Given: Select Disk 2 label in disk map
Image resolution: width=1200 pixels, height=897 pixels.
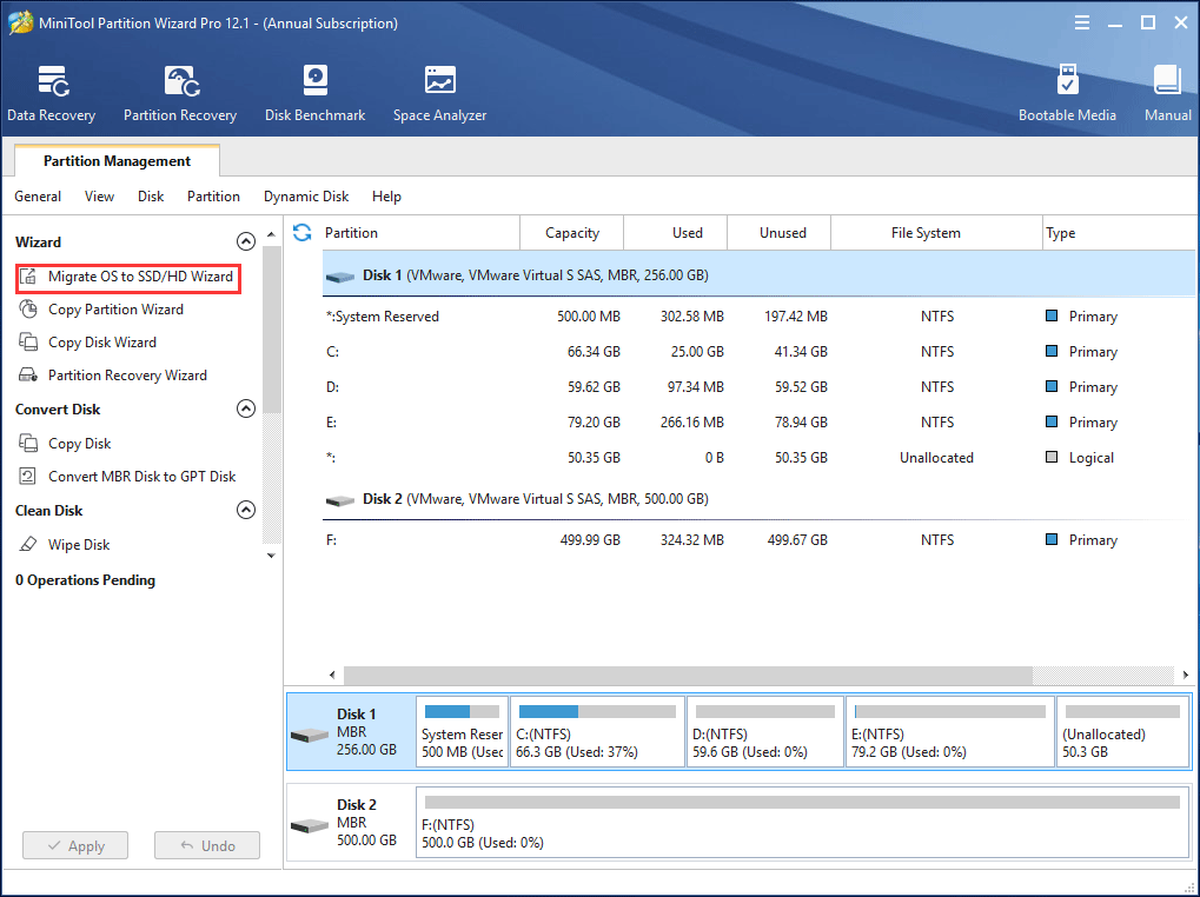Looking at the screenshot, I should click(352, 823).
